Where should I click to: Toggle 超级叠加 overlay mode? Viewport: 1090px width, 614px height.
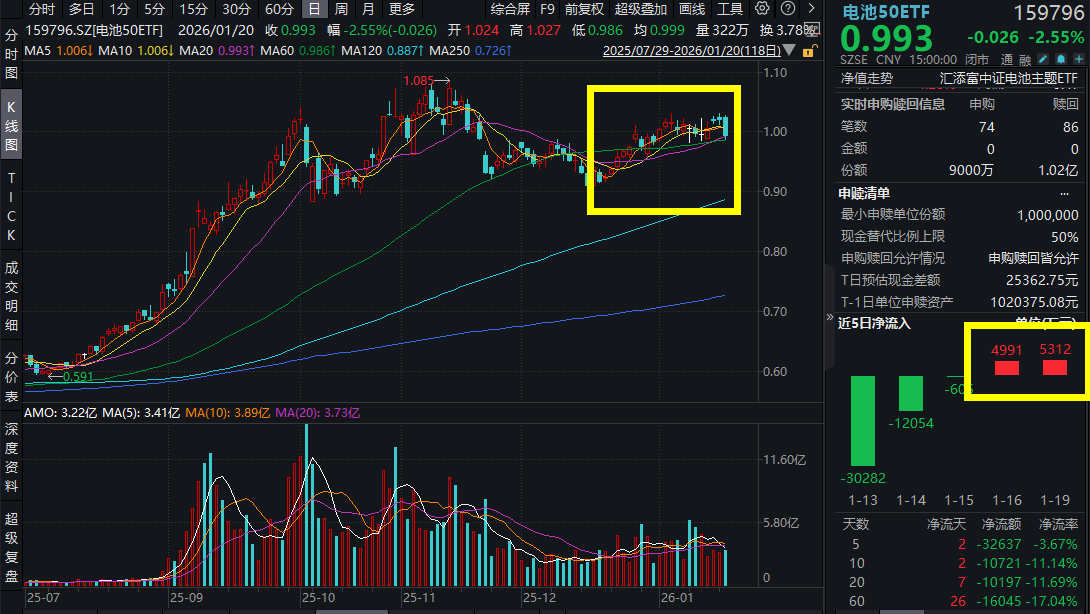[640, 9]
